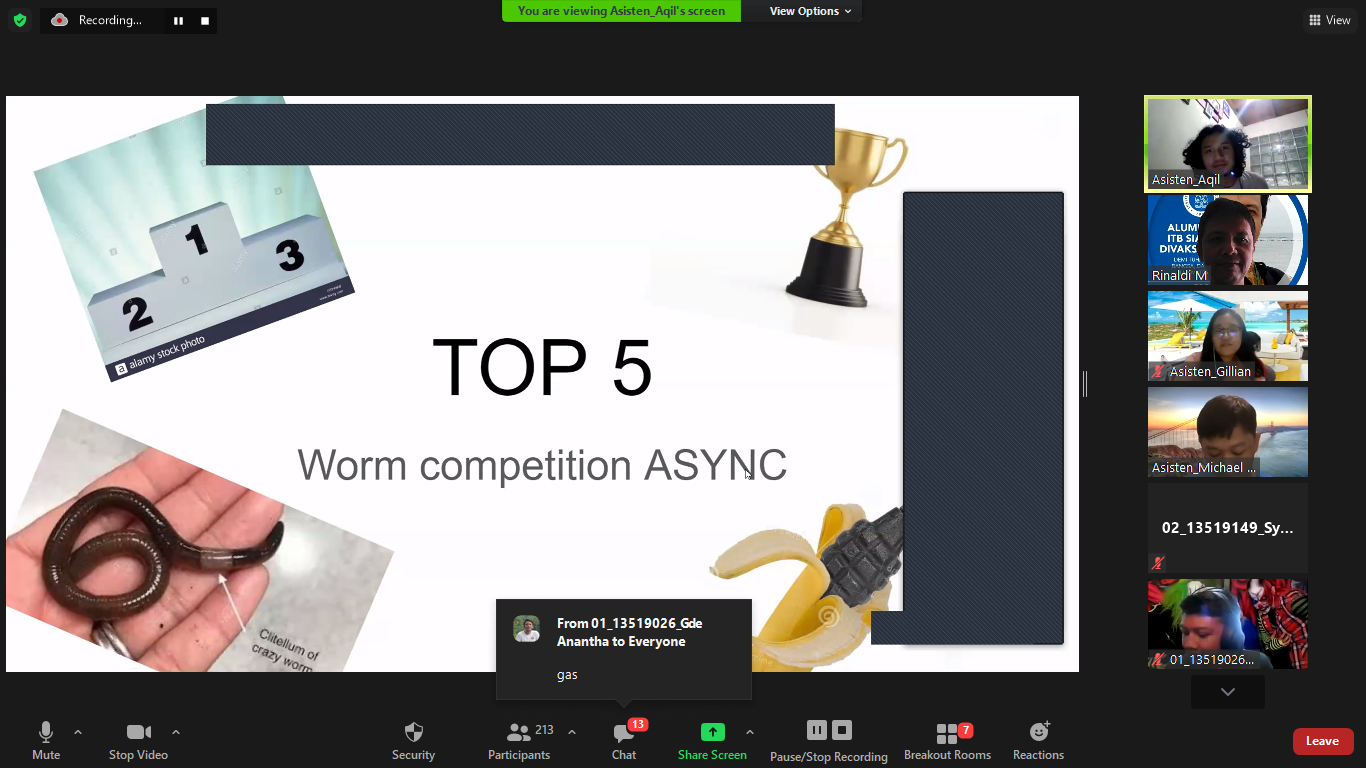Open chat notification from Gde Anantha
The height and width of the screenshot is (768, 1366).
624,649
